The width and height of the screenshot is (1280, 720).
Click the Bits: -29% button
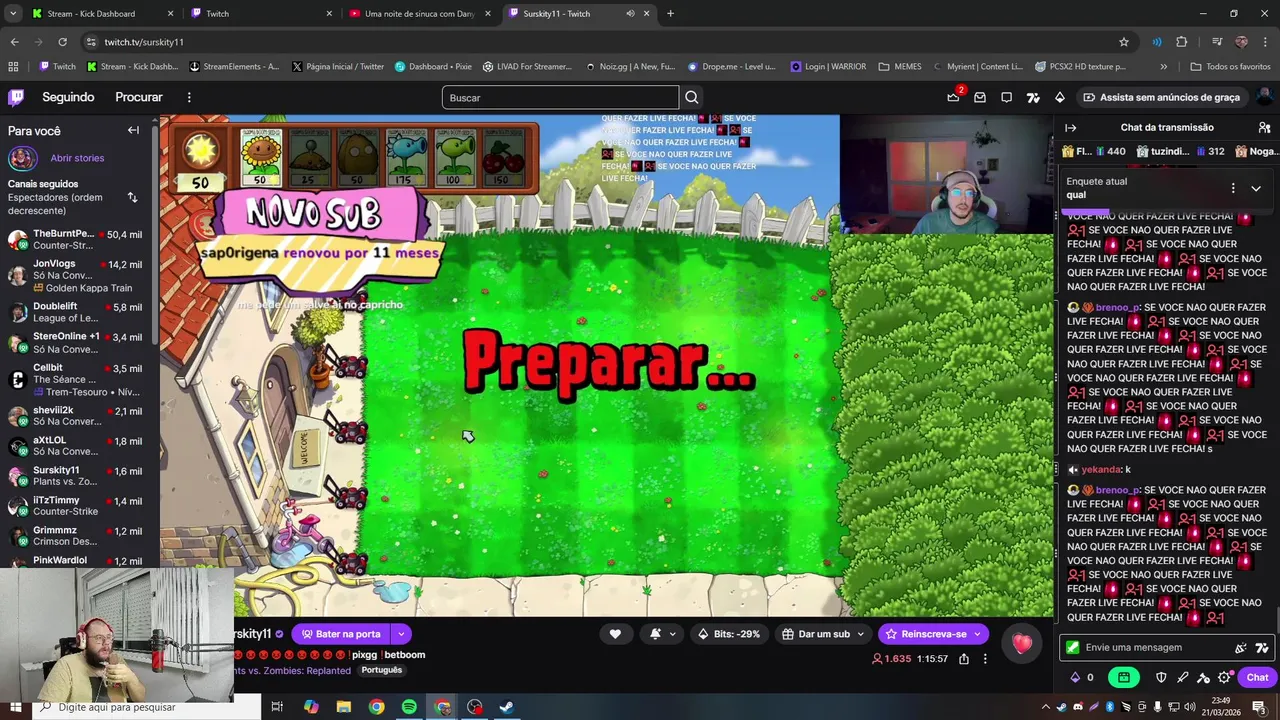coord(729,634)
